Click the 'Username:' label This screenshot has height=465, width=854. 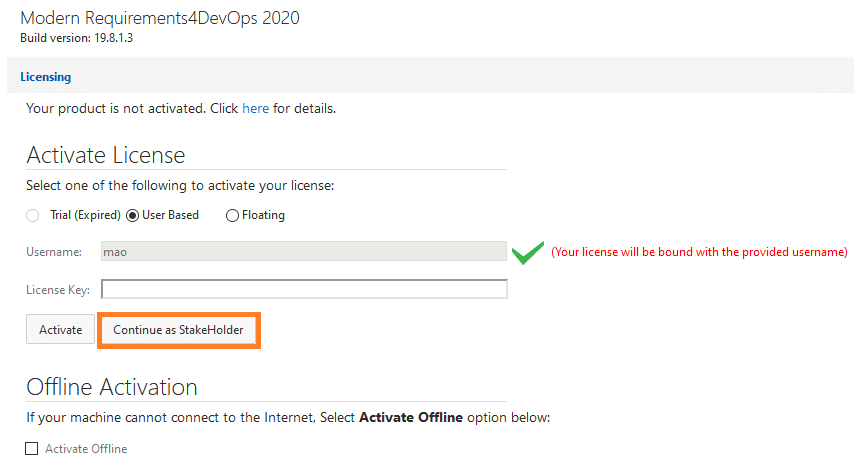point(54,252)
